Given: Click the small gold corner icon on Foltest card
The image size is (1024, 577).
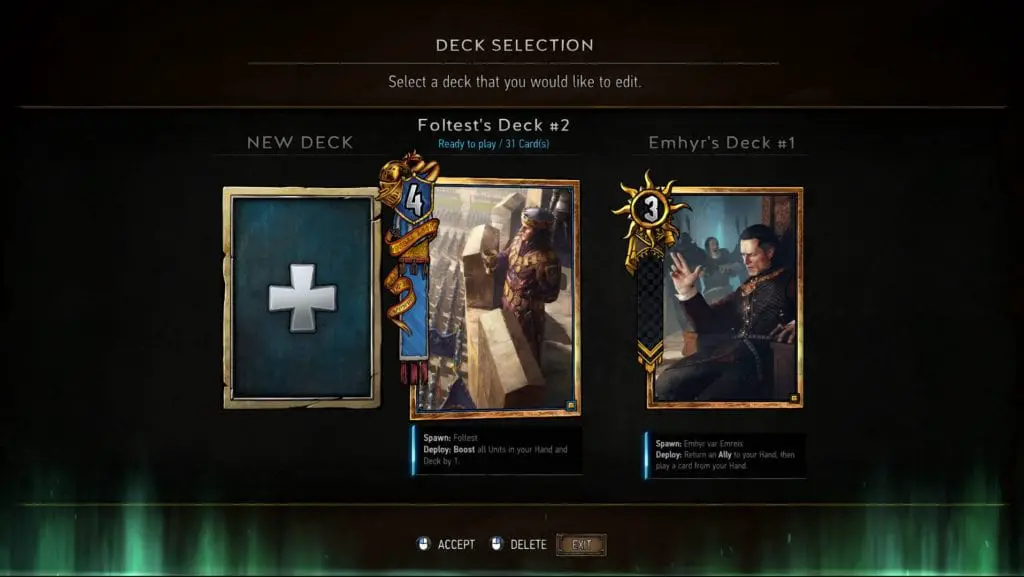Looking at the screenshot, I should click(571, 406).
